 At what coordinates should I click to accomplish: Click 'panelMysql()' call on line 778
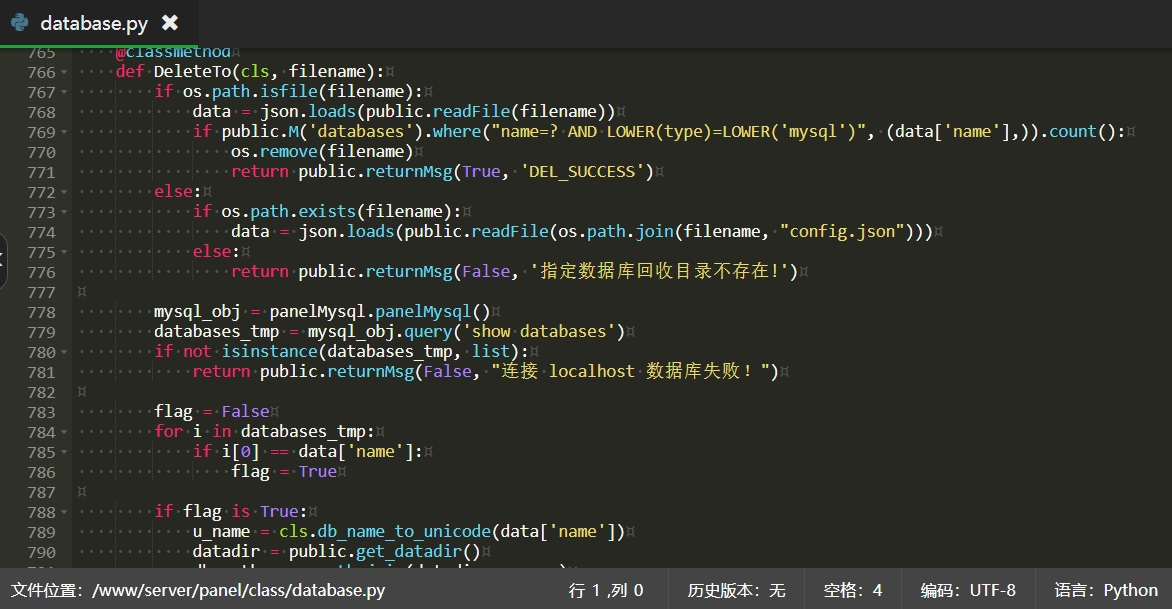433,312
